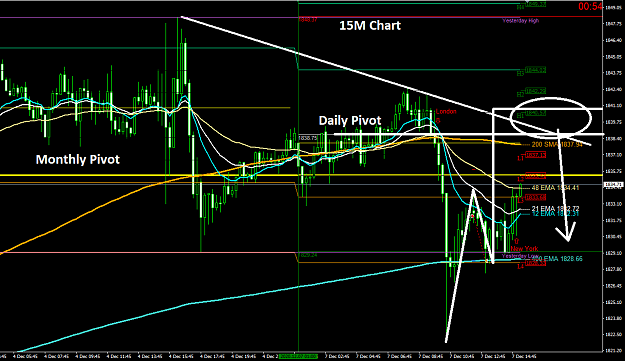
Task: Select the Yesterday Low line label
Action: point(520,256)
